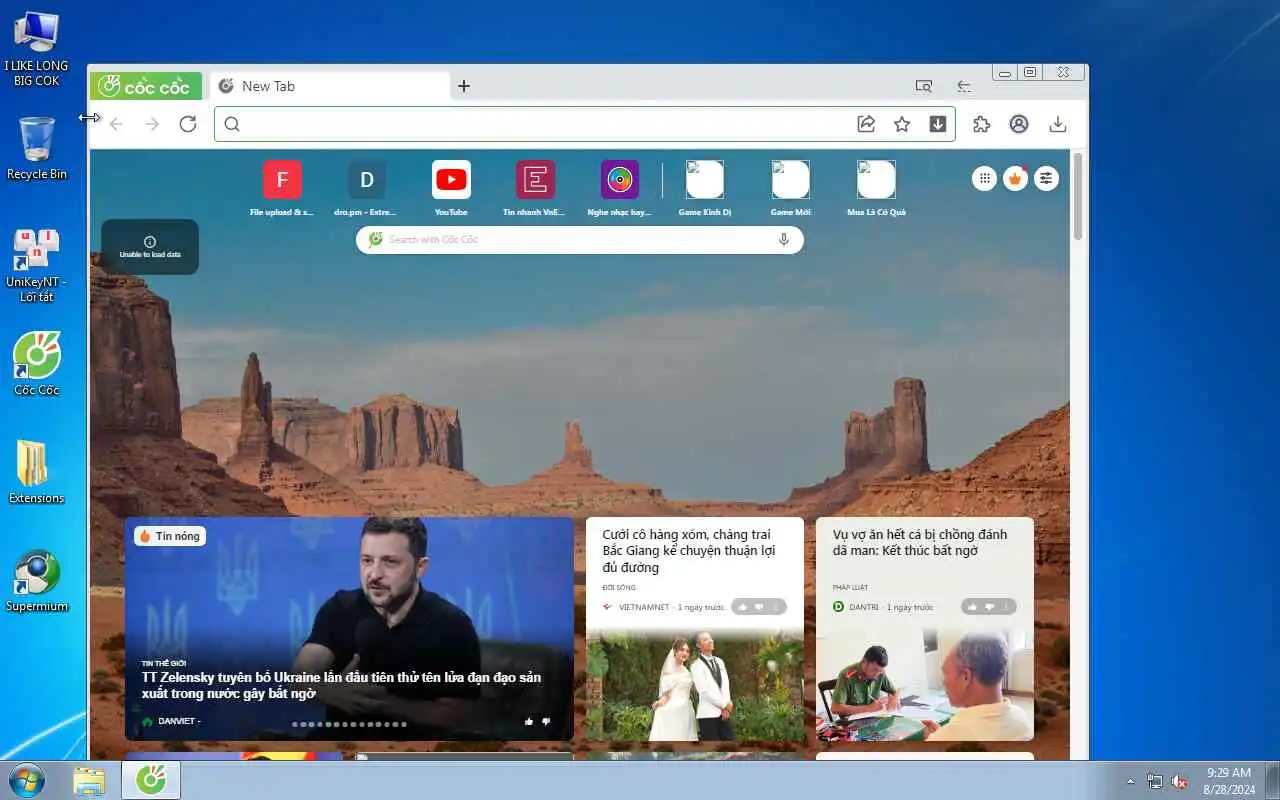Click the Search with Cốc Cốc box
Screen dimensions: 1280x800
(579, 240)
